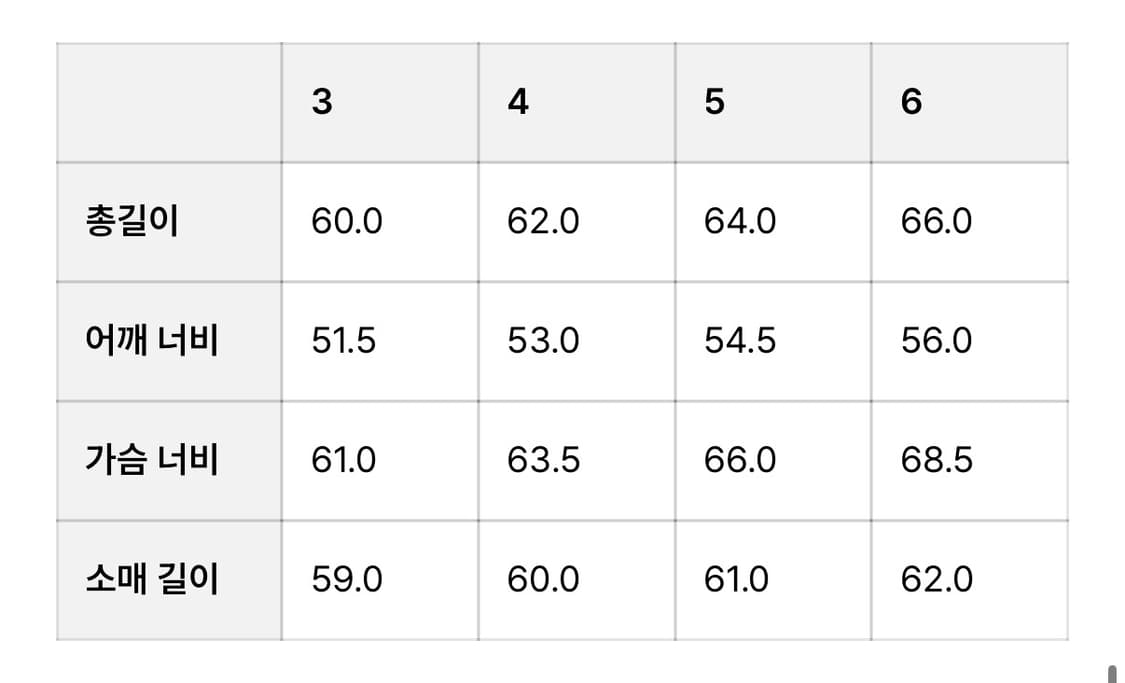Select the 가슴 너비 row label
The image size is (1125, 683).
coord(152,460)
